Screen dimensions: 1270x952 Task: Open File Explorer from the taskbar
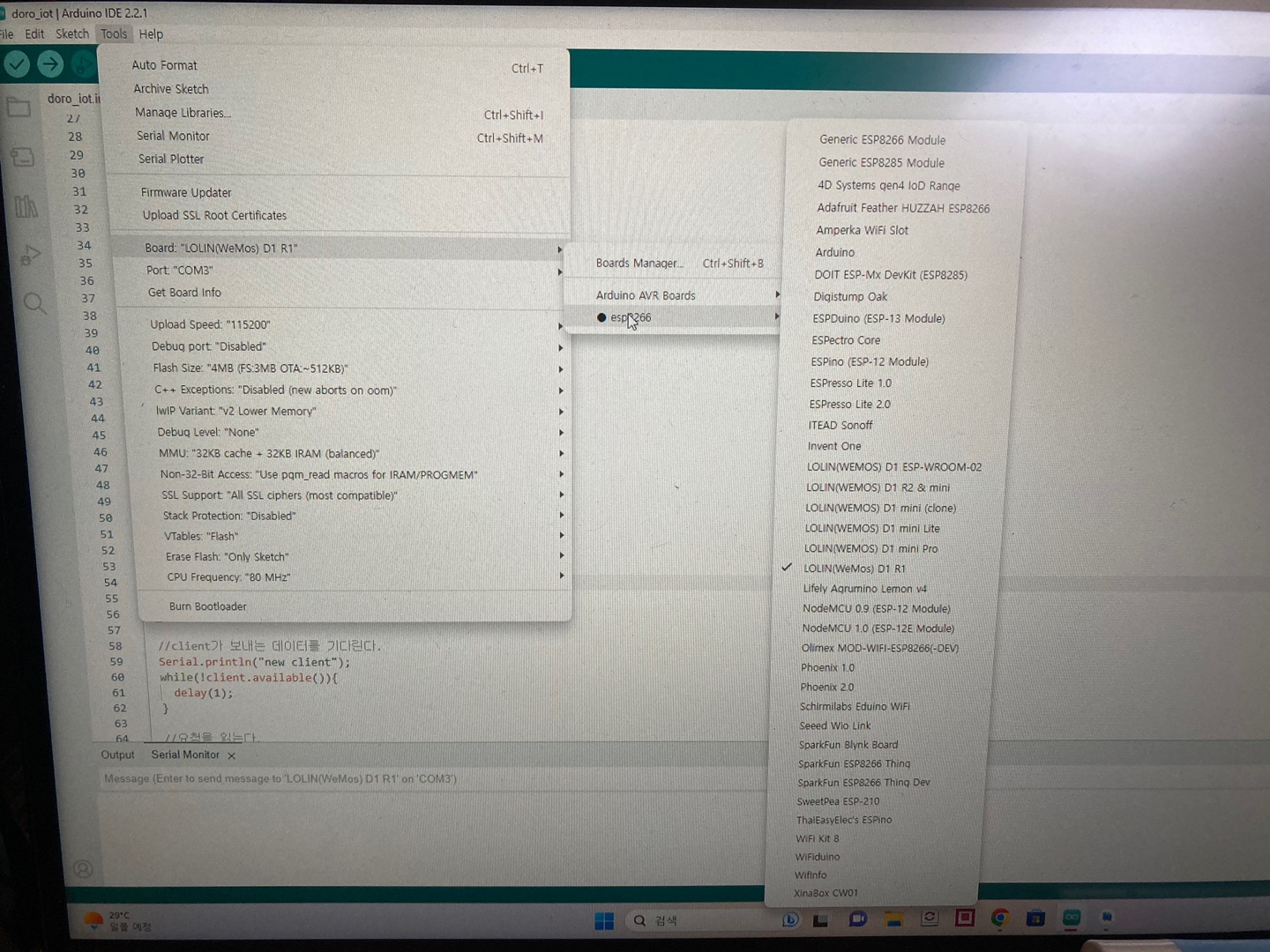[893, 919]
